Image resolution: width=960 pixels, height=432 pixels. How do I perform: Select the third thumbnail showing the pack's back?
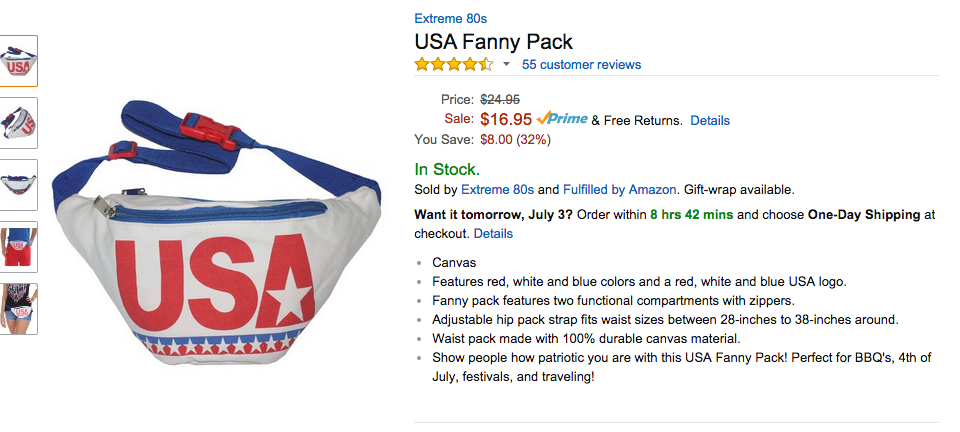(19, 185)
